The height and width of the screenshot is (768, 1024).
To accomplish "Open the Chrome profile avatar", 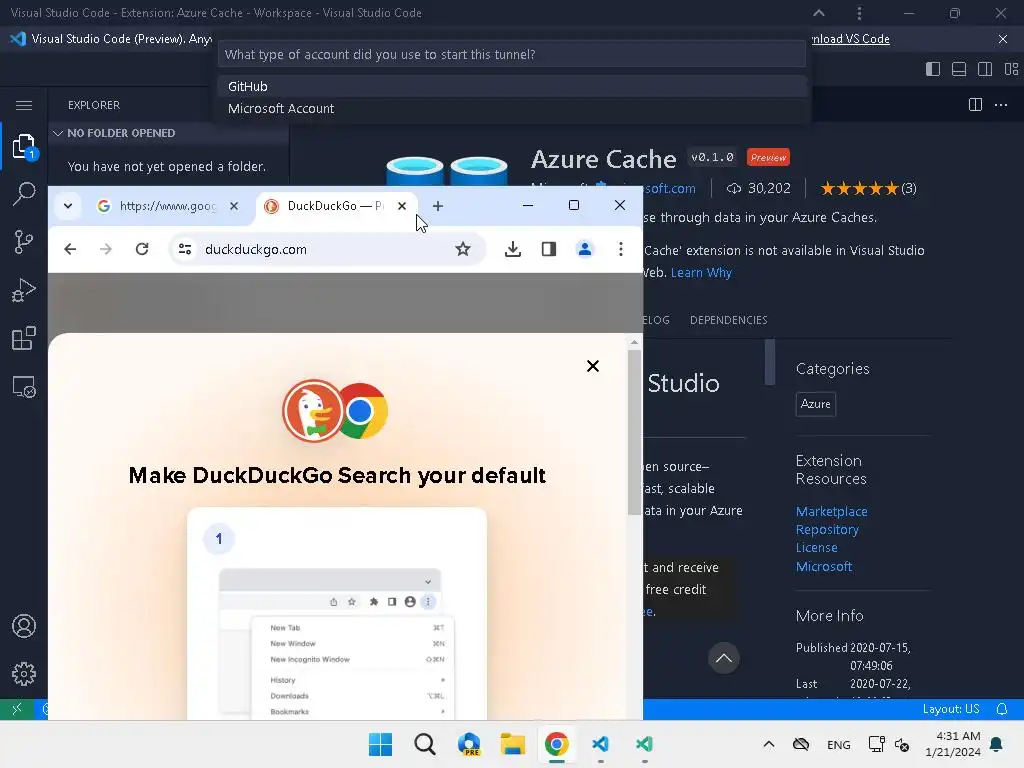I will 584,249.
